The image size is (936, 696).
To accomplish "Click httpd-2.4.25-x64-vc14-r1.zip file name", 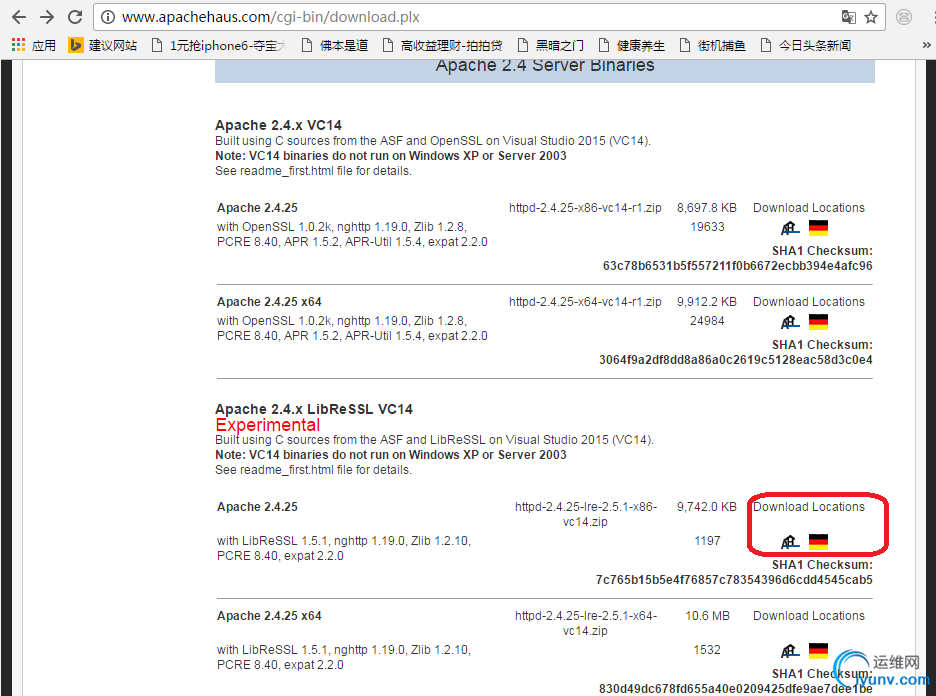I will 585,302.
